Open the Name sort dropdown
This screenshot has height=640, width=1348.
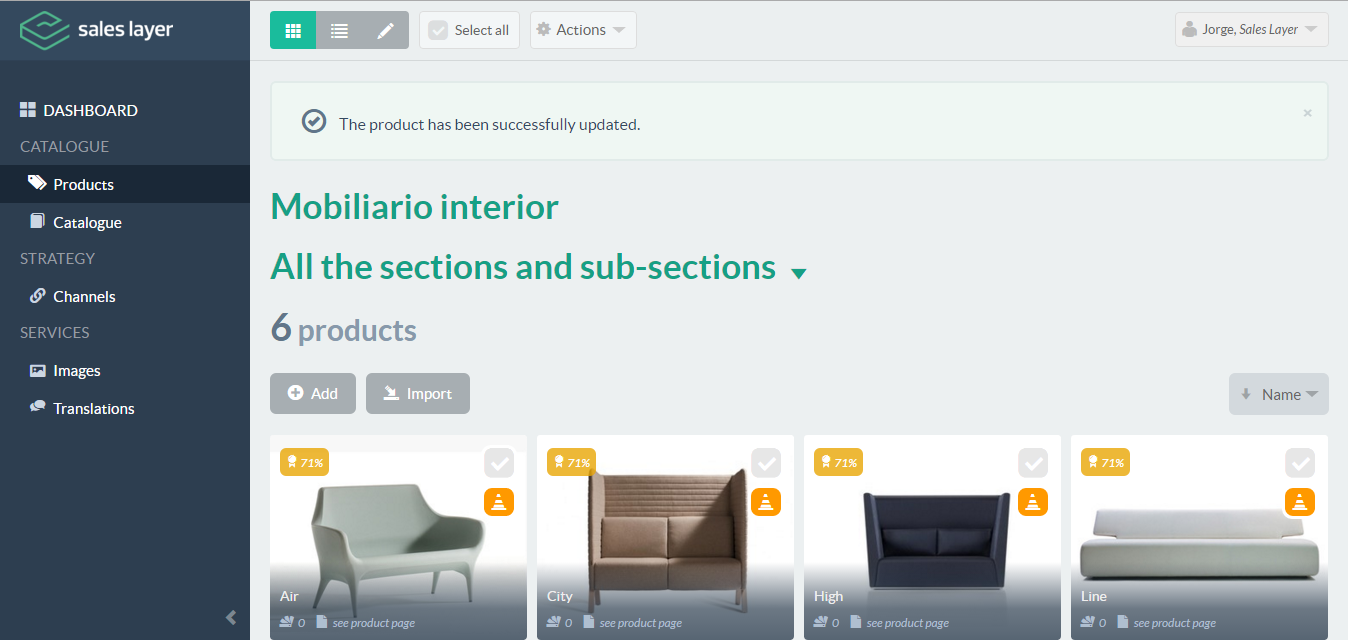[1279, 394]
